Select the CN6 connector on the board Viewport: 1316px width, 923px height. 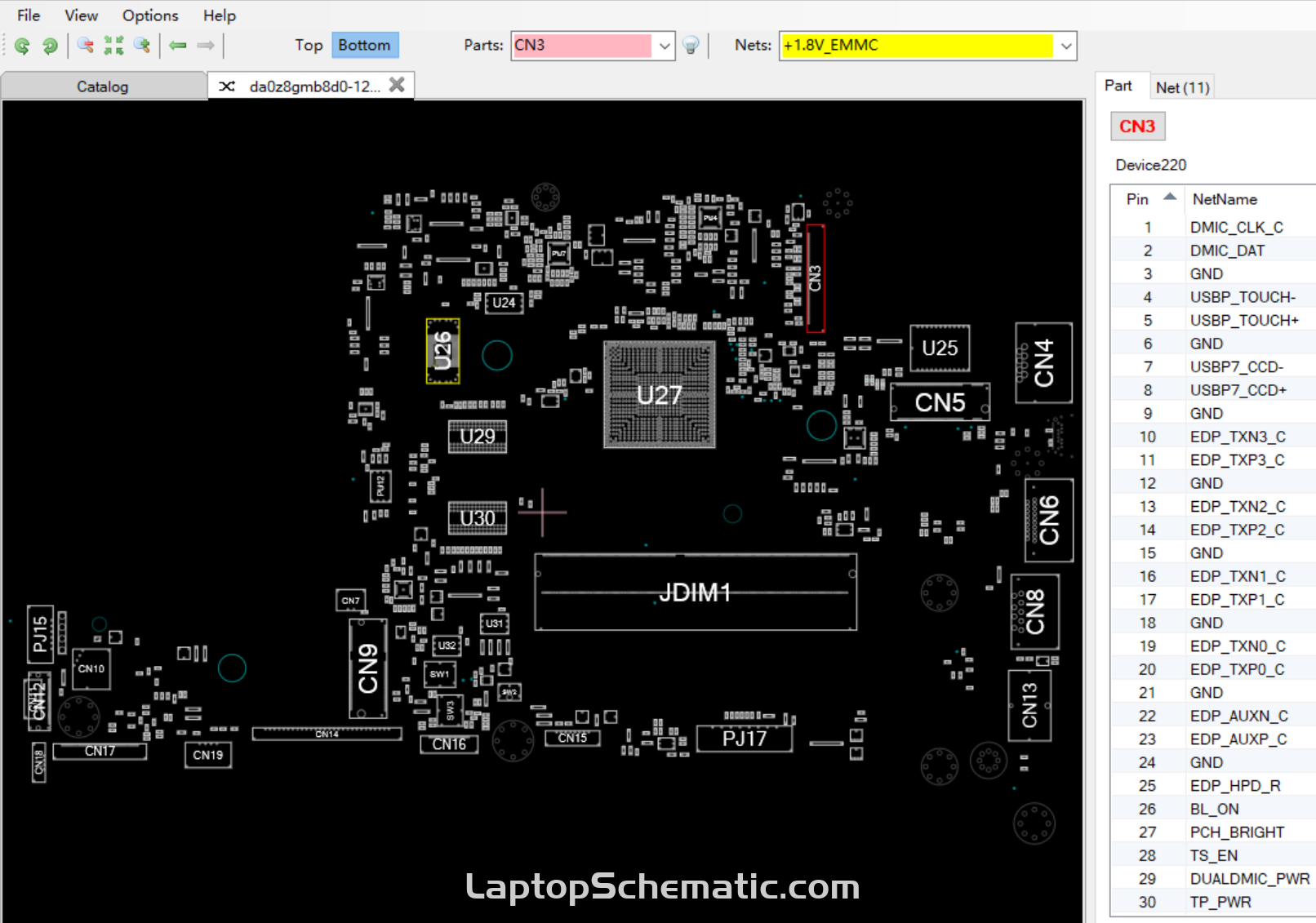pyautogui.click(x=1049, y=521)
